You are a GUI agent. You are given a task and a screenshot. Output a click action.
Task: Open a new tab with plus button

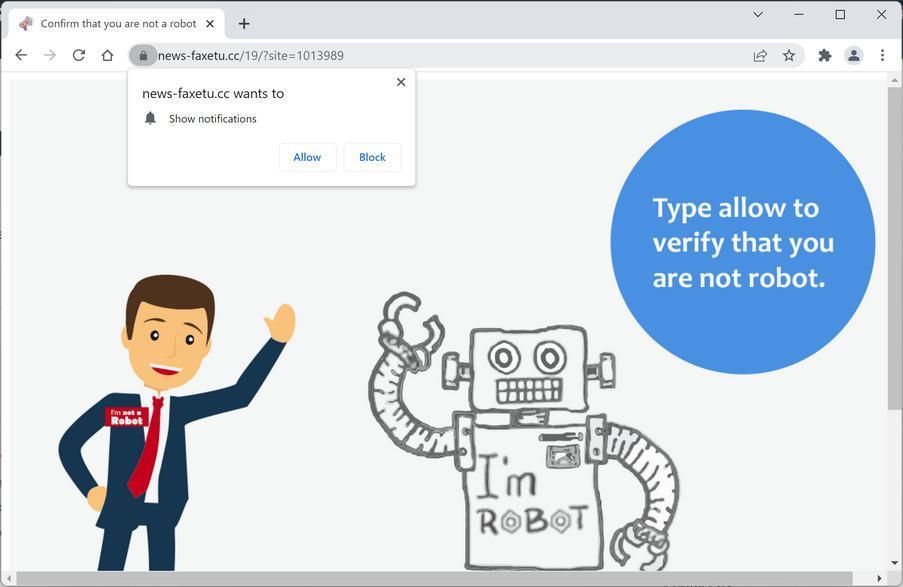(244, 24)
